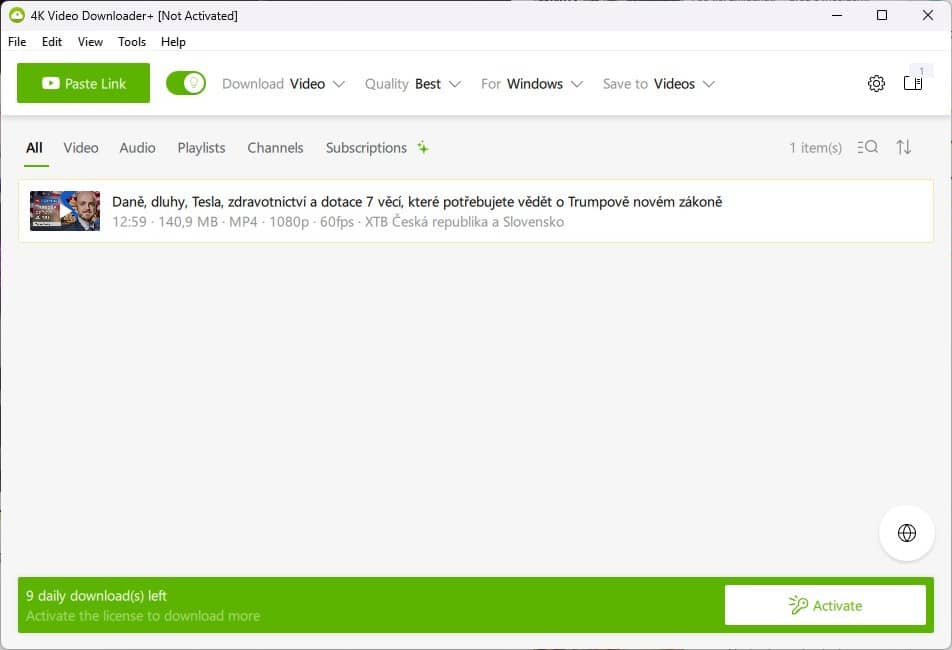Image resolution: width=952 pixels, height=650 pixels.
Task: Open the Tools menu
Action: tap(132, 42)
